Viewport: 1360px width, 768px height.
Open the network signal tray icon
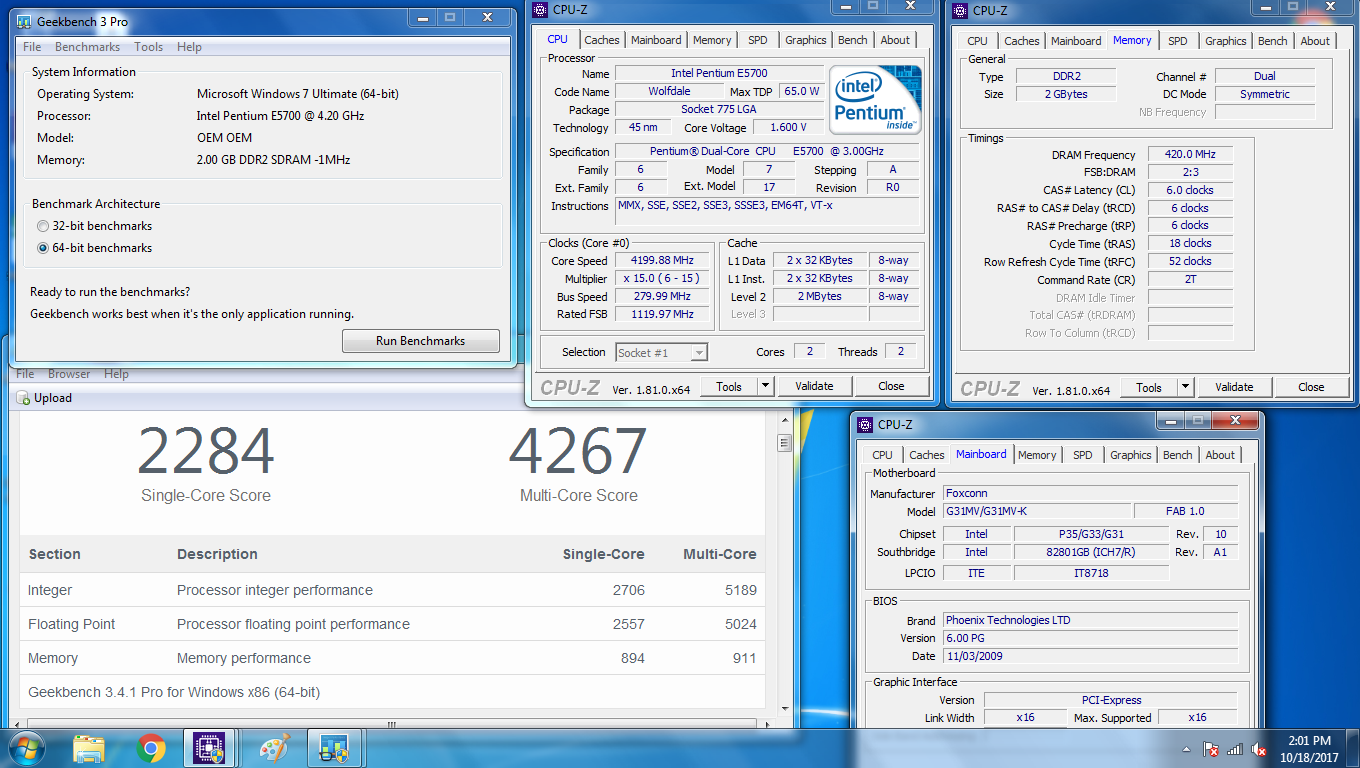[x=1235, y=748]
